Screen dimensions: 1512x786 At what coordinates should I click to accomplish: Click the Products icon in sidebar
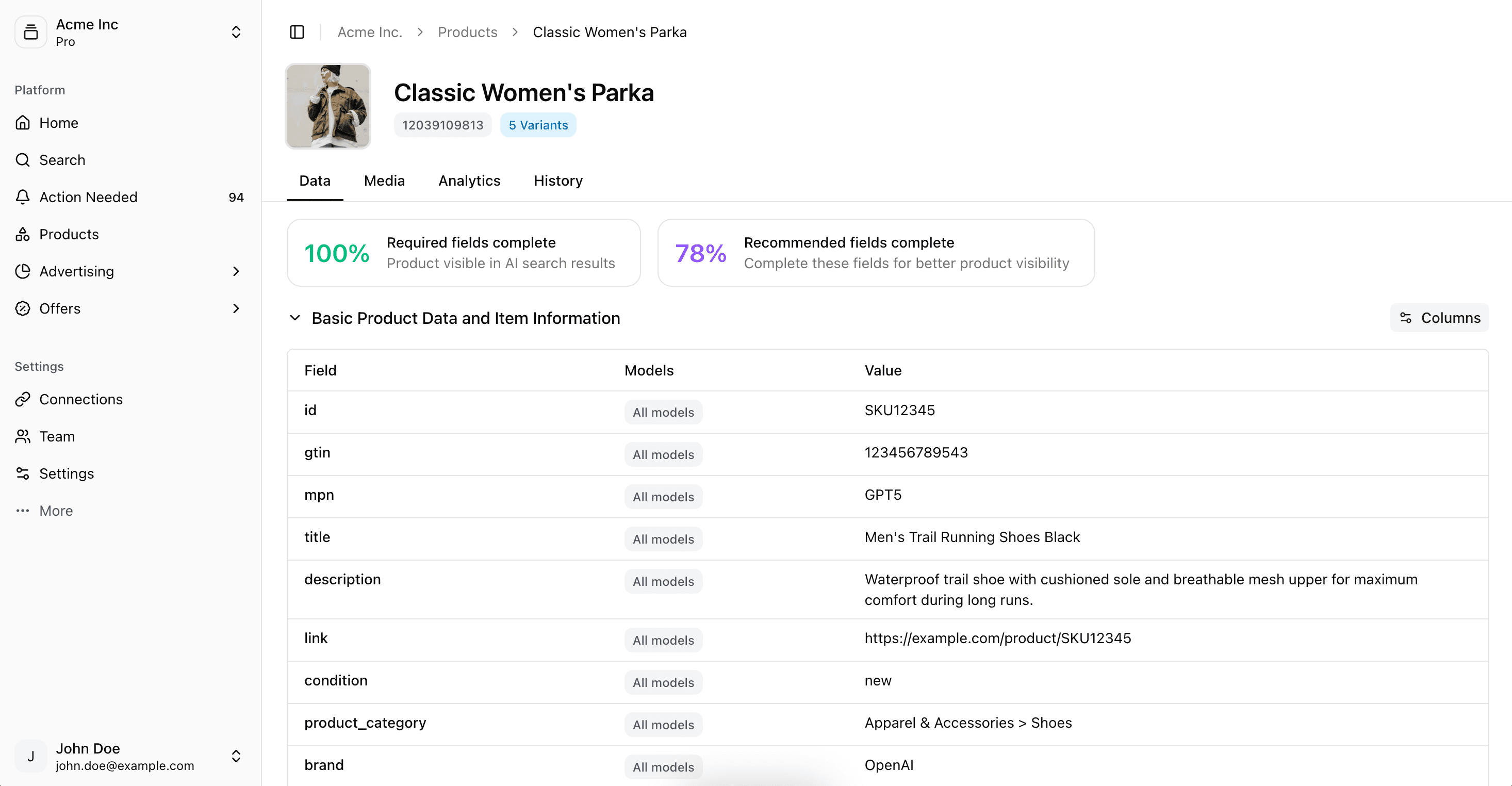tap(23, 234)
